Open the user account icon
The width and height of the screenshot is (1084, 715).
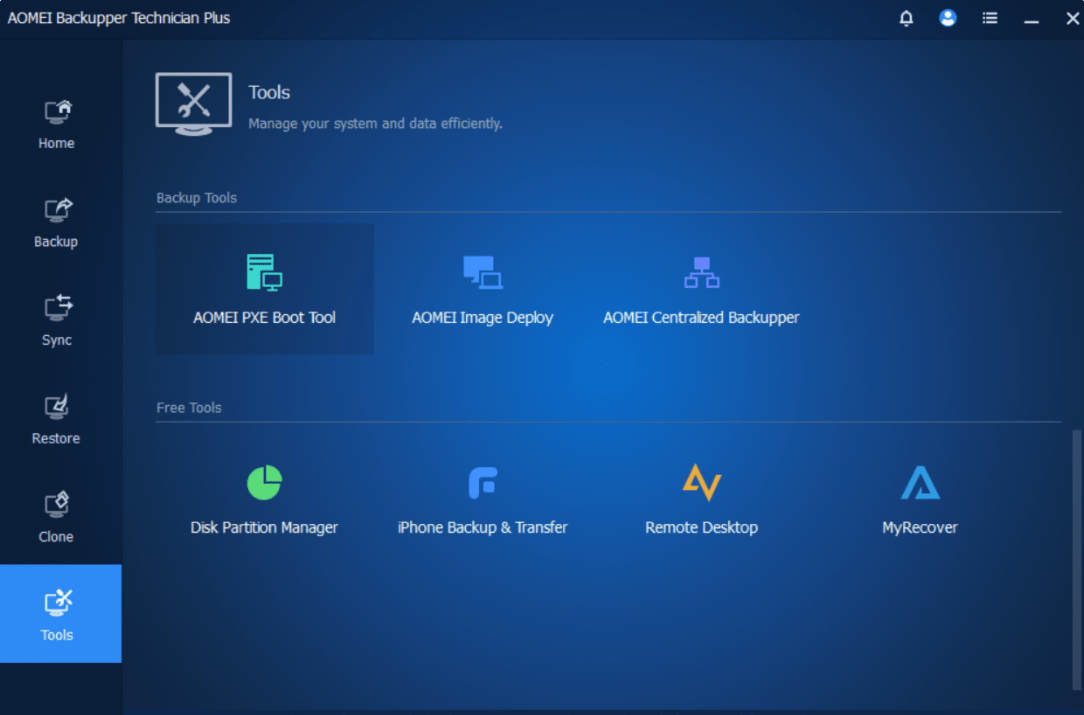(947, 17)
